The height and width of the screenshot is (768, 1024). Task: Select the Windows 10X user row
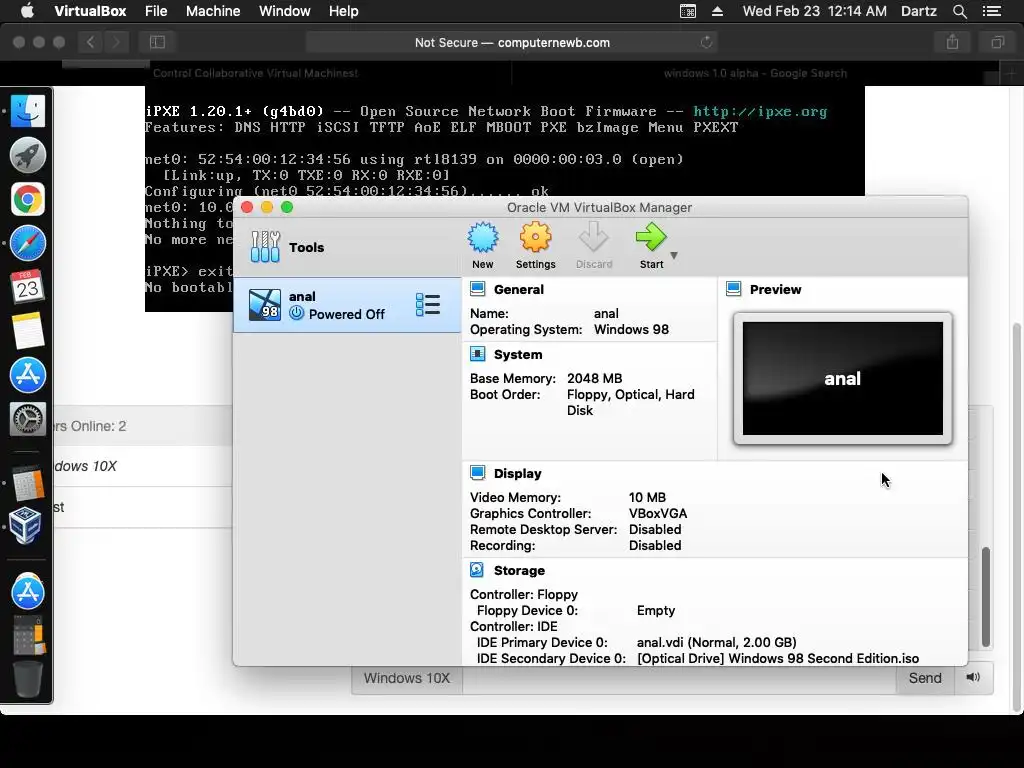[143, 466]
